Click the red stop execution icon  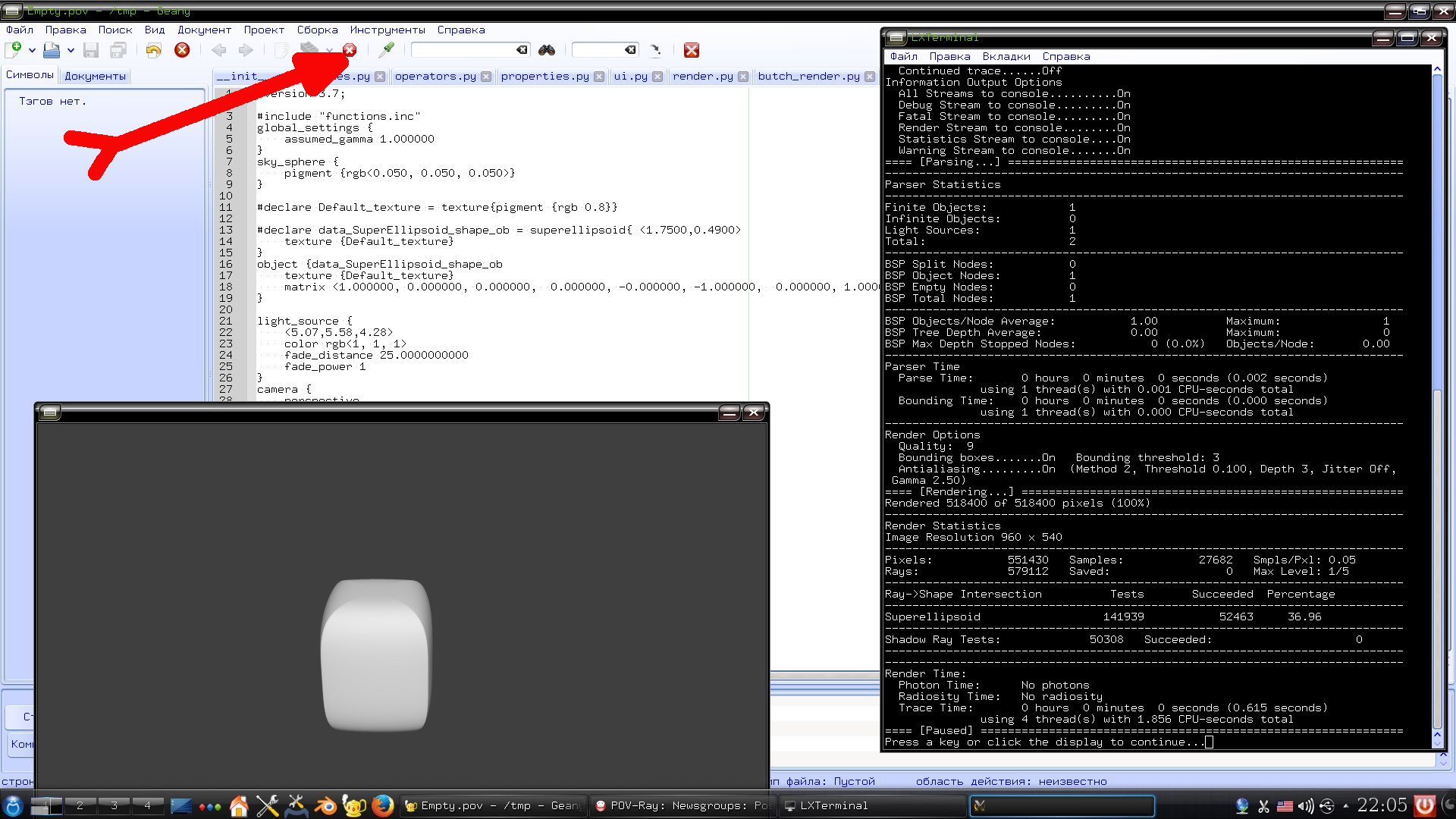tap(350, 50)
